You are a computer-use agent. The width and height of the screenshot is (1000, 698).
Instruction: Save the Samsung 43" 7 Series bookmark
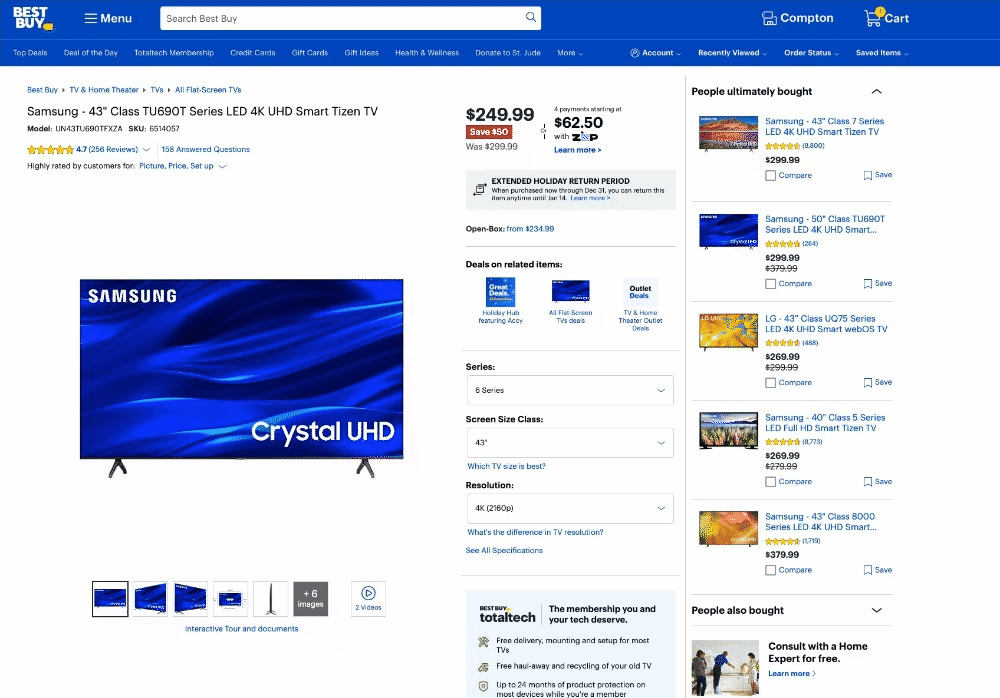point(878,175)
